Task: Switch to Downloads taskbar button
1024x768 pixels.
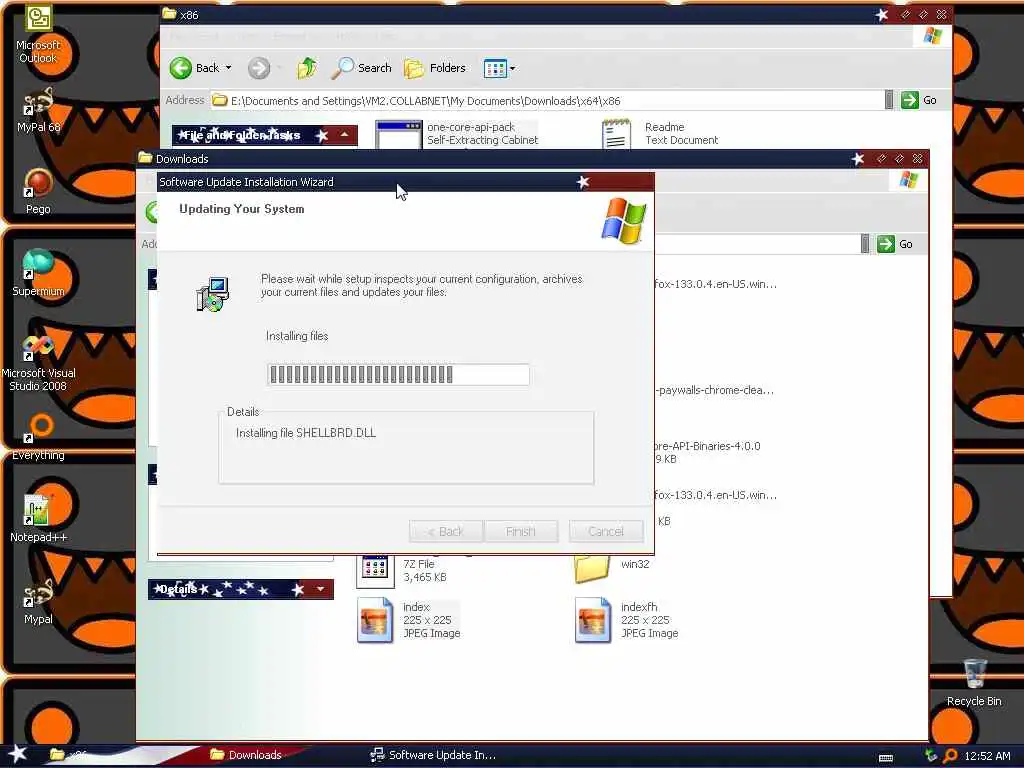Action: tap(247, 755)
